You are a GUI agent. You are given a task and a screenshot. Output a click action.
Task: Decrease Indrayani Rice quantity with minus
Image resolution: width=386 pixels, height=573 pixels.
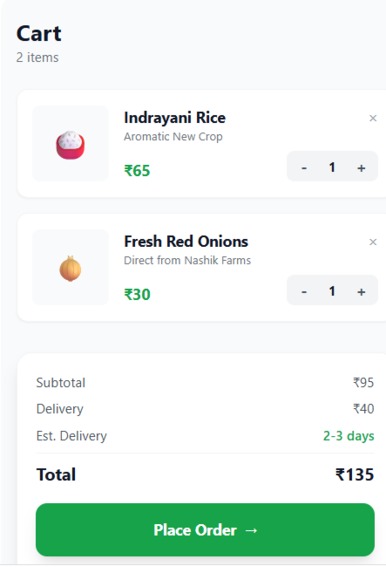(x=304, y=168)
